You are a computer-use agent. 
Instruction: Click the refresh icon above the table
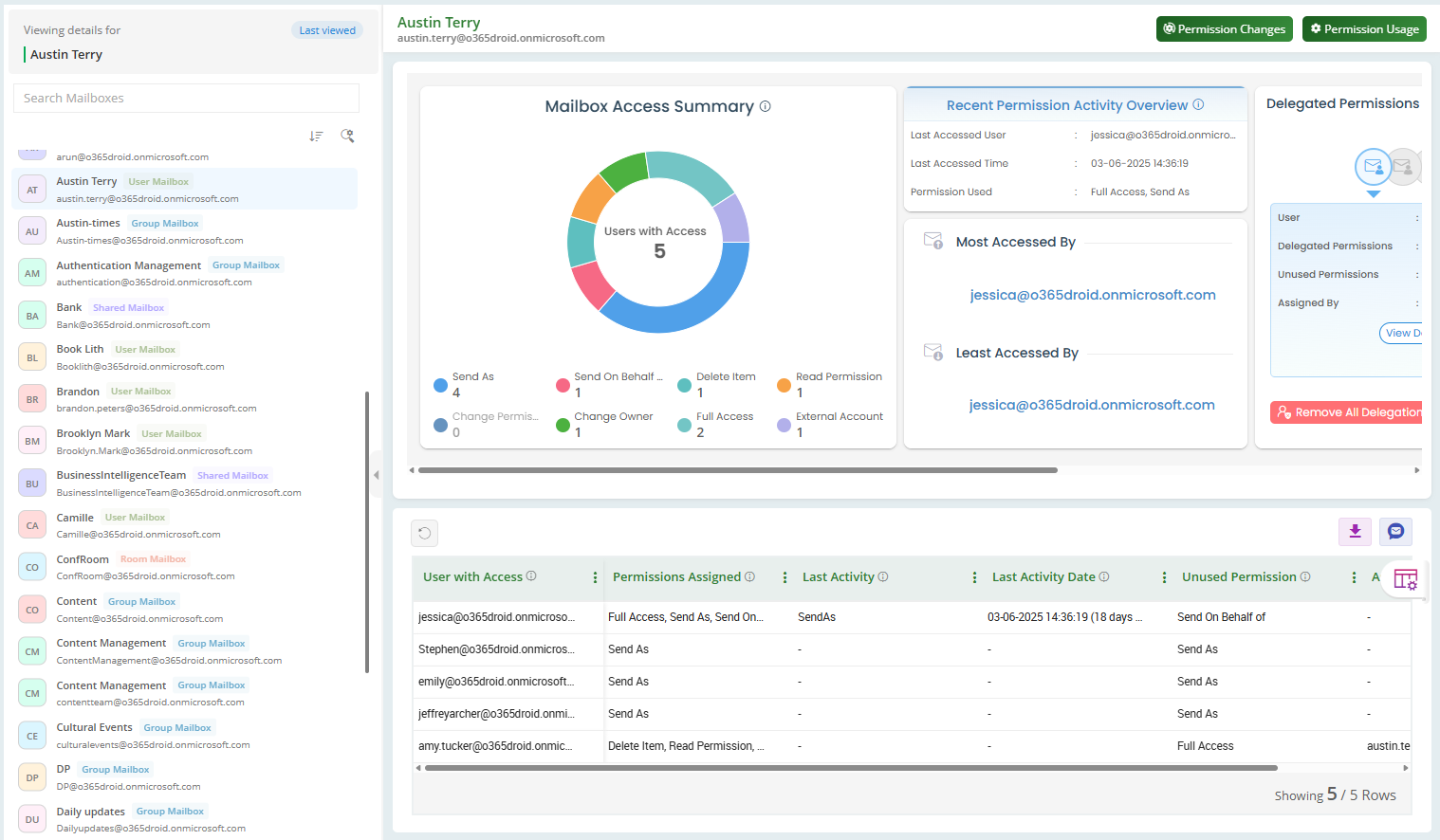424,533
